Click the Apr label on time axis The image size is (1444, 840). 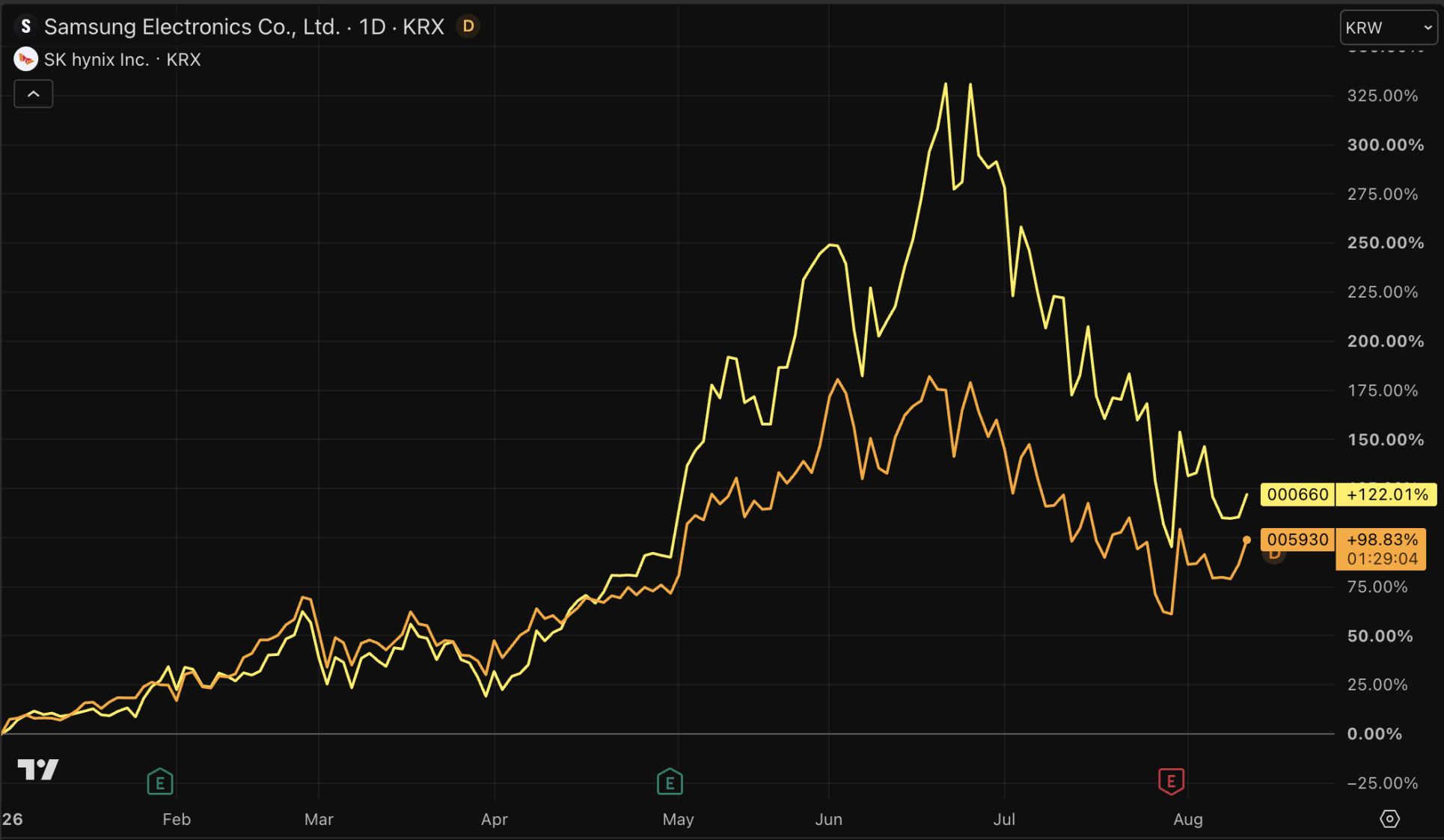495,819
